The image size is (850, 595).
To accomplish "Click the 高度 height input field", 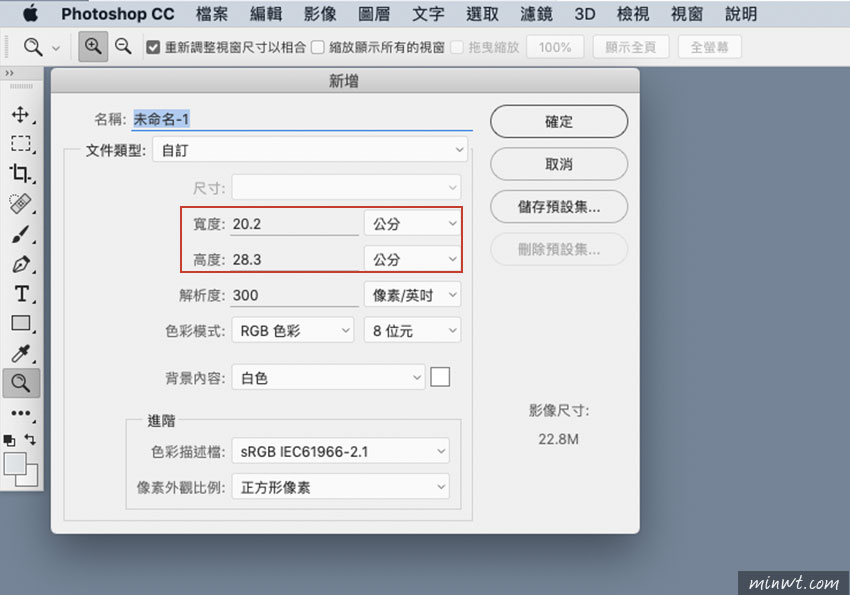I will [294, 260].
